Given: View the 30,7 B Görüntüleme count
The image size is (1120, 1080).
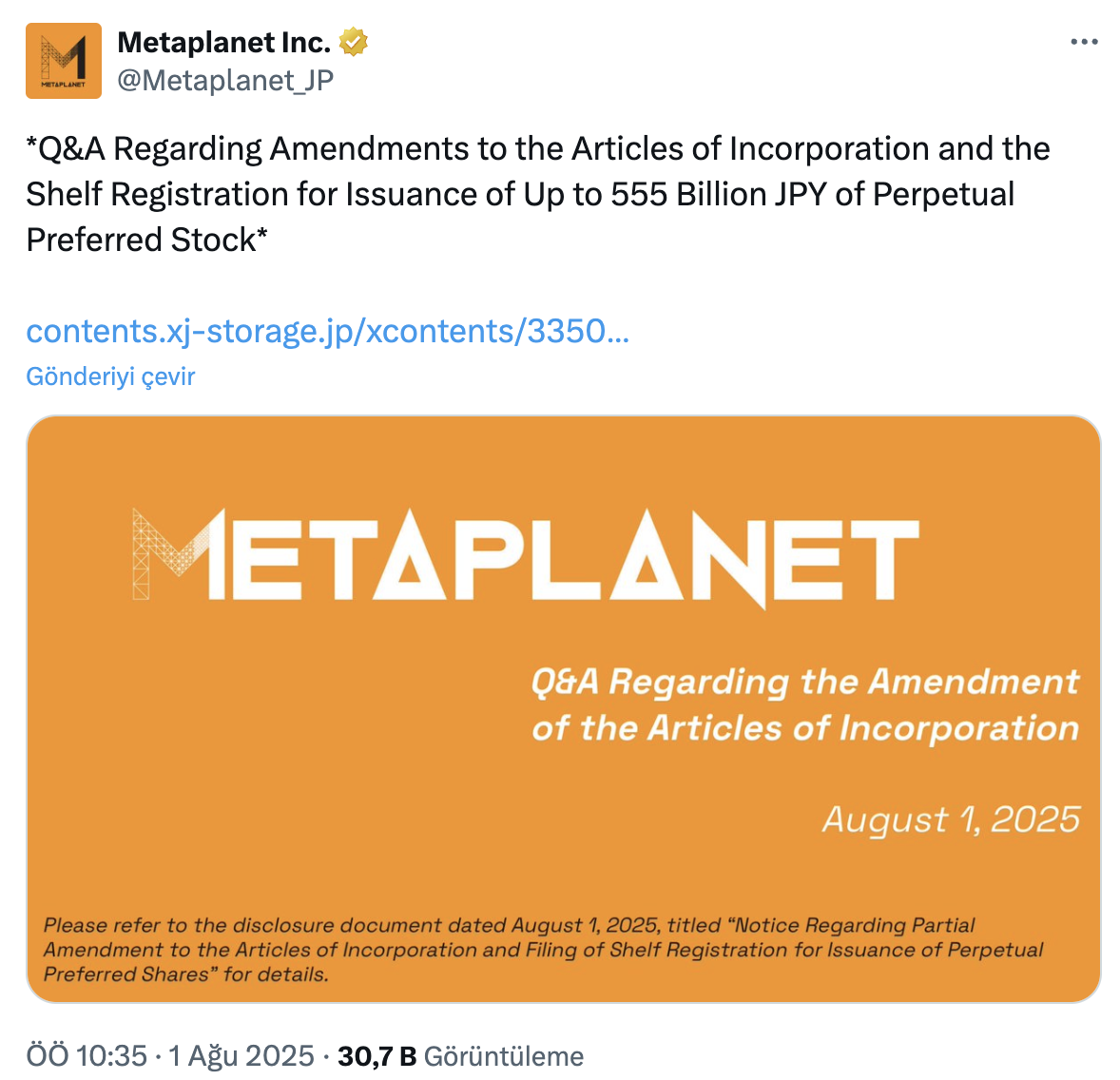Looking at the screenshot, I should tap(461, 1055).
